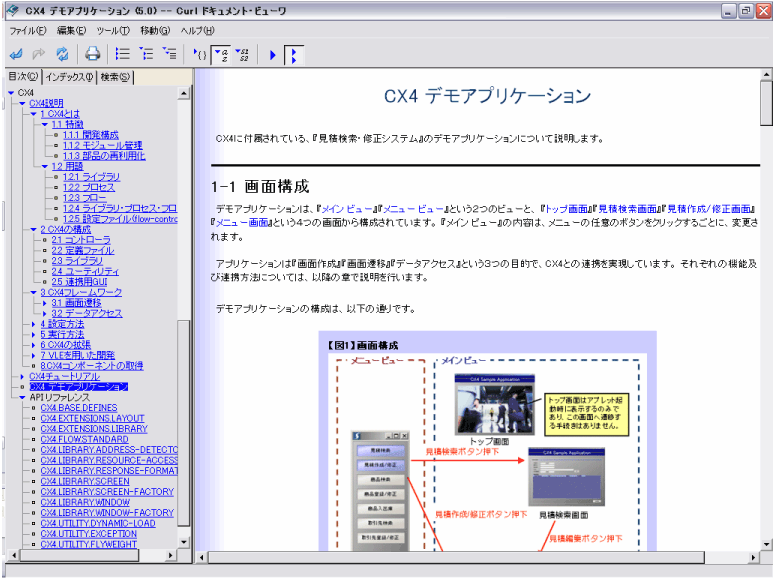The height and width of the screenshot is (580, 780).
Task: Click the grayed Forward arrow icon
Action: click(x=39, y=54)
